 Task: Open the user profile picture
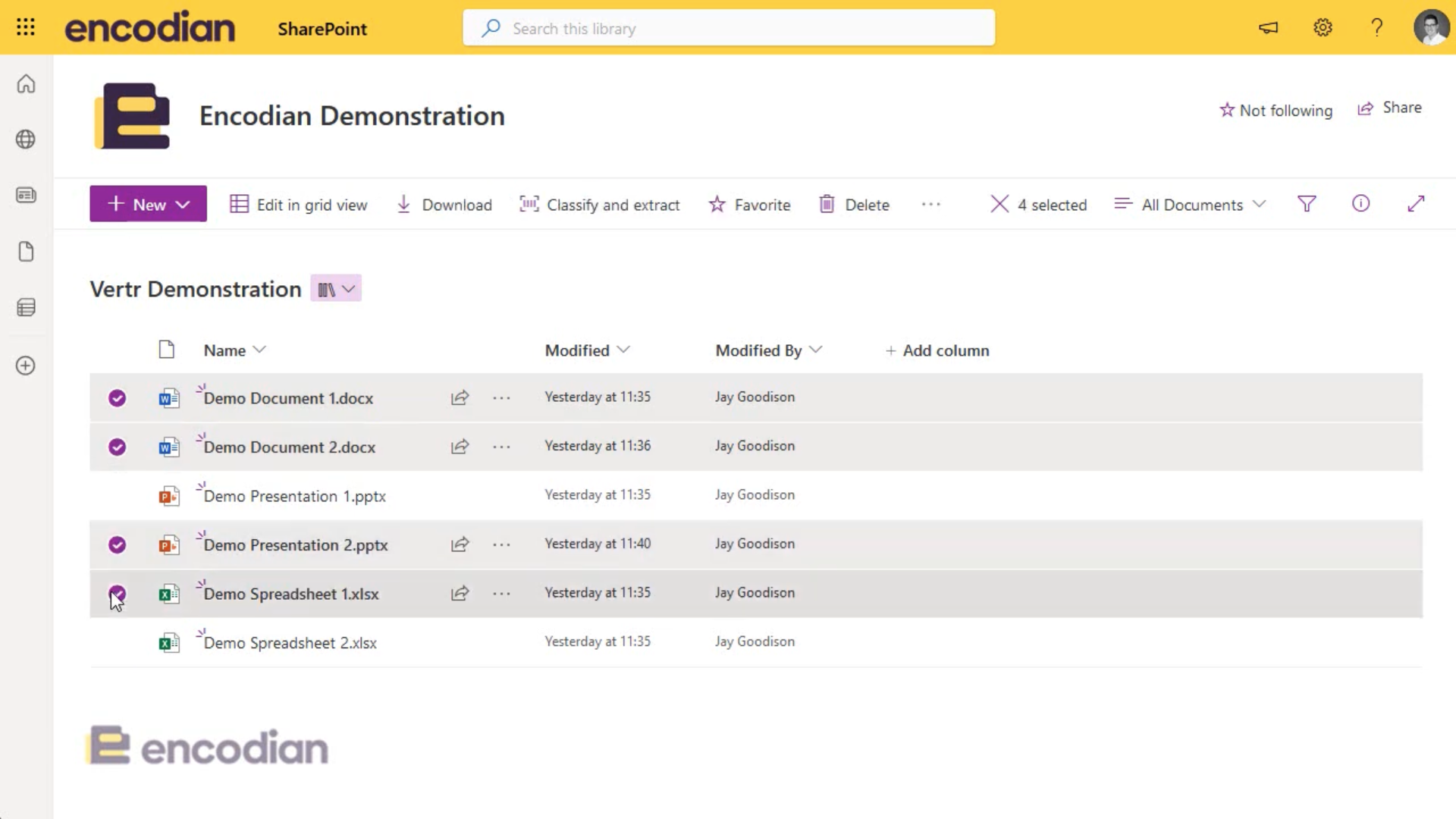coord(1431,28)
